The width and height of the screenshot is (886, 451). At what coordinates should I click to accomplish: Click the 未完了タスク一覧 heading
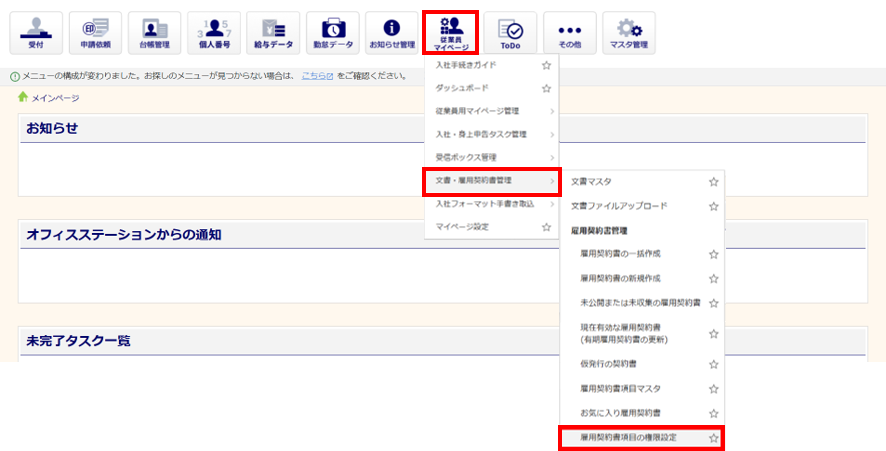tap(78, 341)
